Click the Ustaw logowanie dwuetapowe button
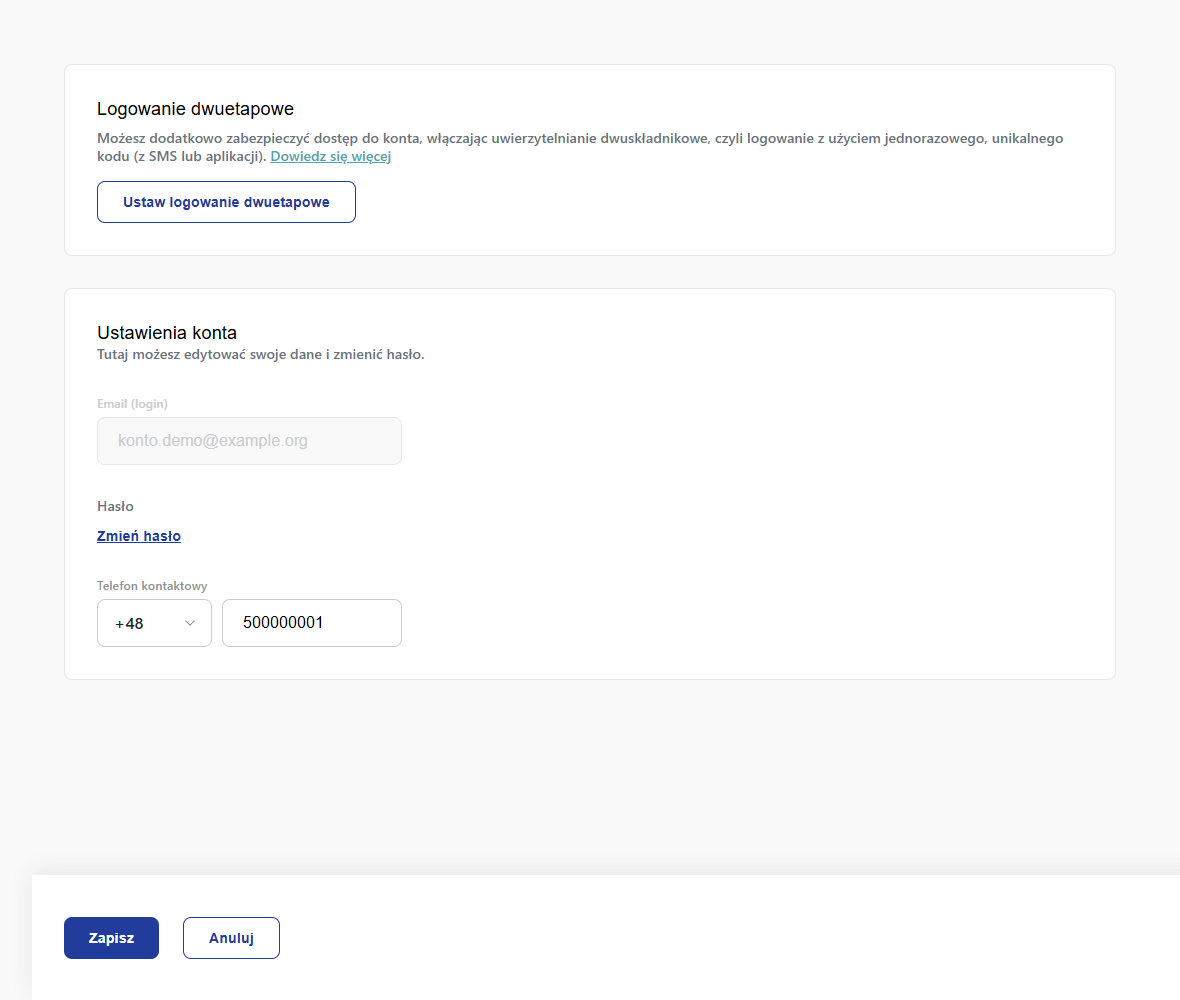The width and height of the screenshot is (1180, 1000). [x=226, y=202]
